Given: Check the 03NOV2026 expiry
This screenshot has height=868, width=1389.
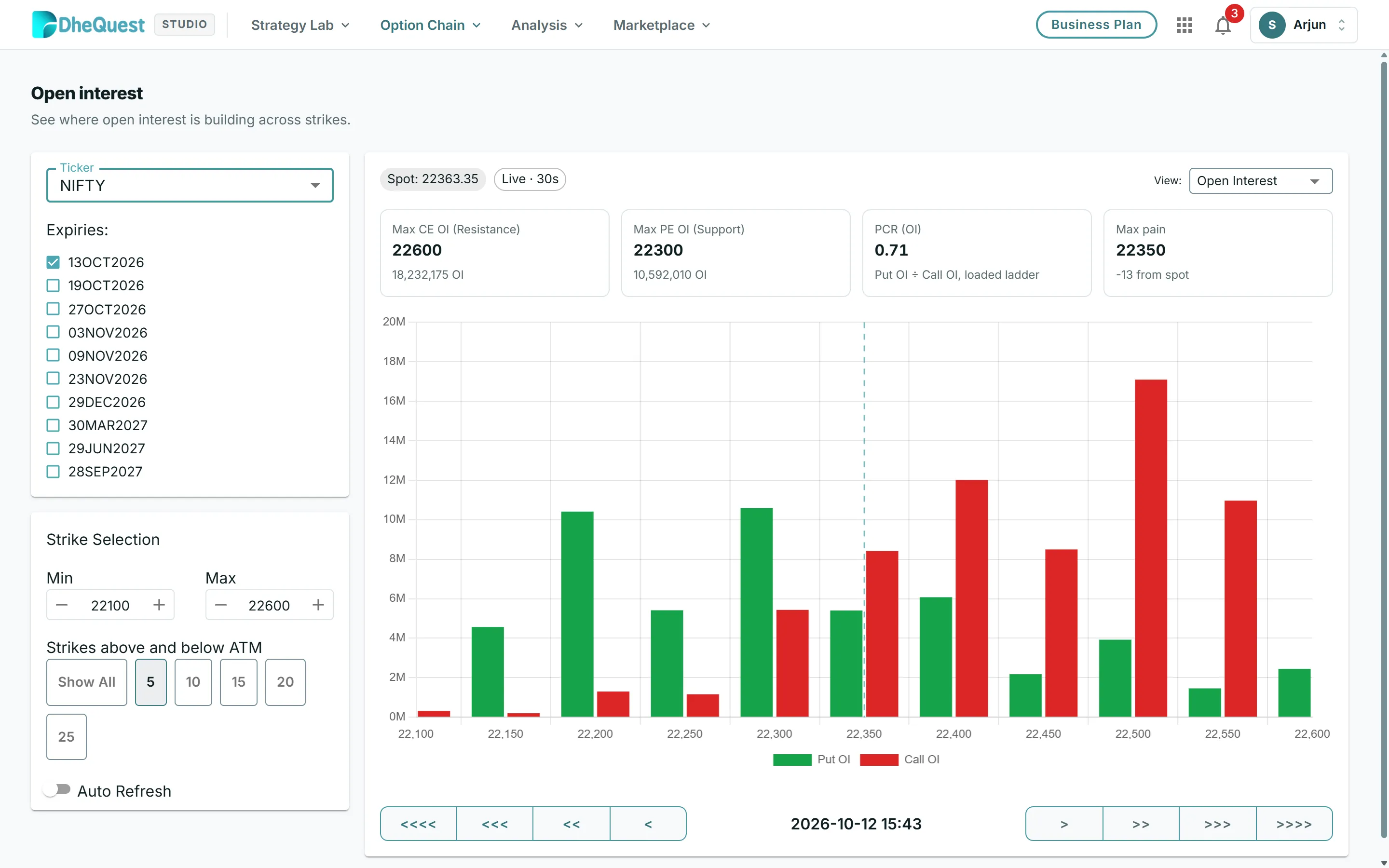Looking at the screenshot, I should pos(53,332).
